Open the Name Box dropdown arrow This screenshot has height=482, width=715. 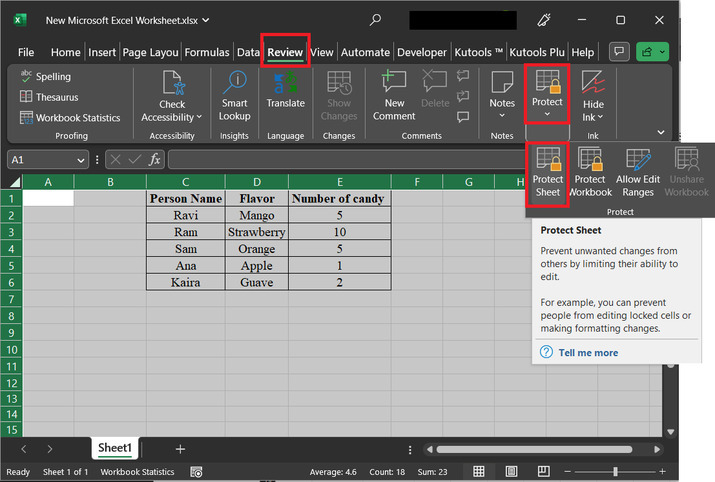(x=81, y=160)
